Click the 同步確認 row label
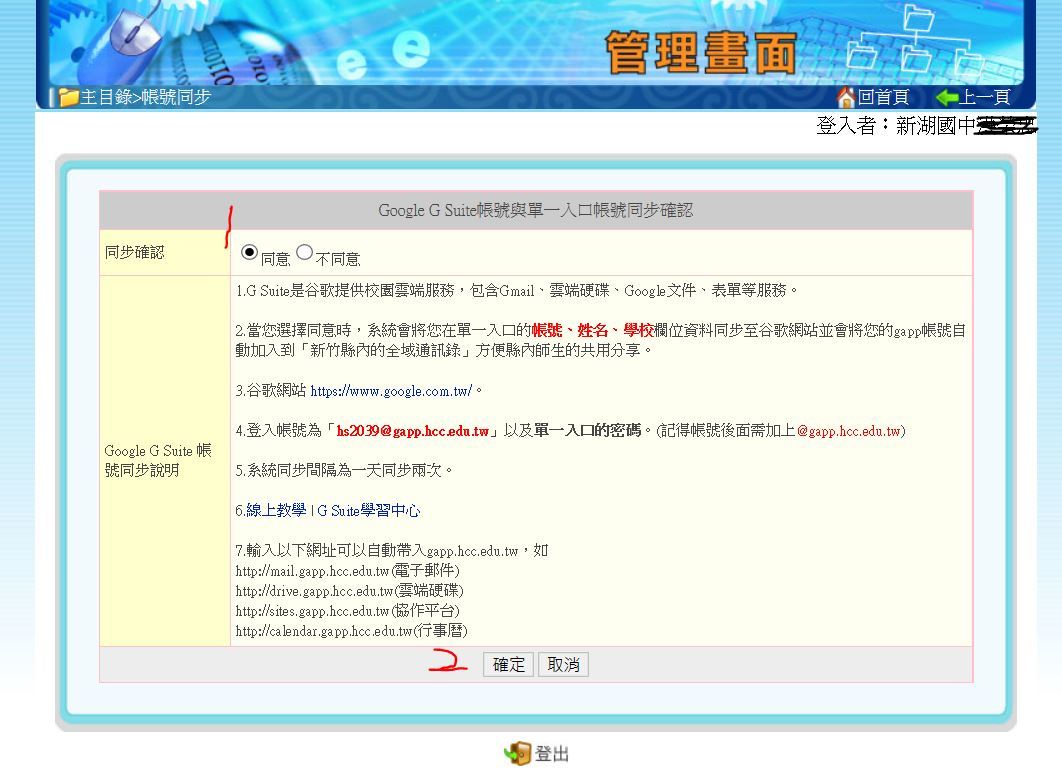This screenshot has height=781, width=1062. [134, 253]
